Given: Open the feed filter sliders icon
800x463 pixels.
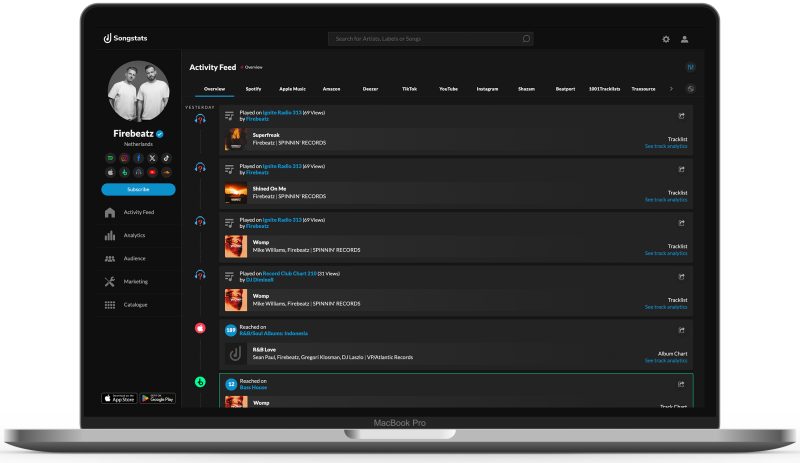Looking at the screenshot, I should tap(690, 67).
